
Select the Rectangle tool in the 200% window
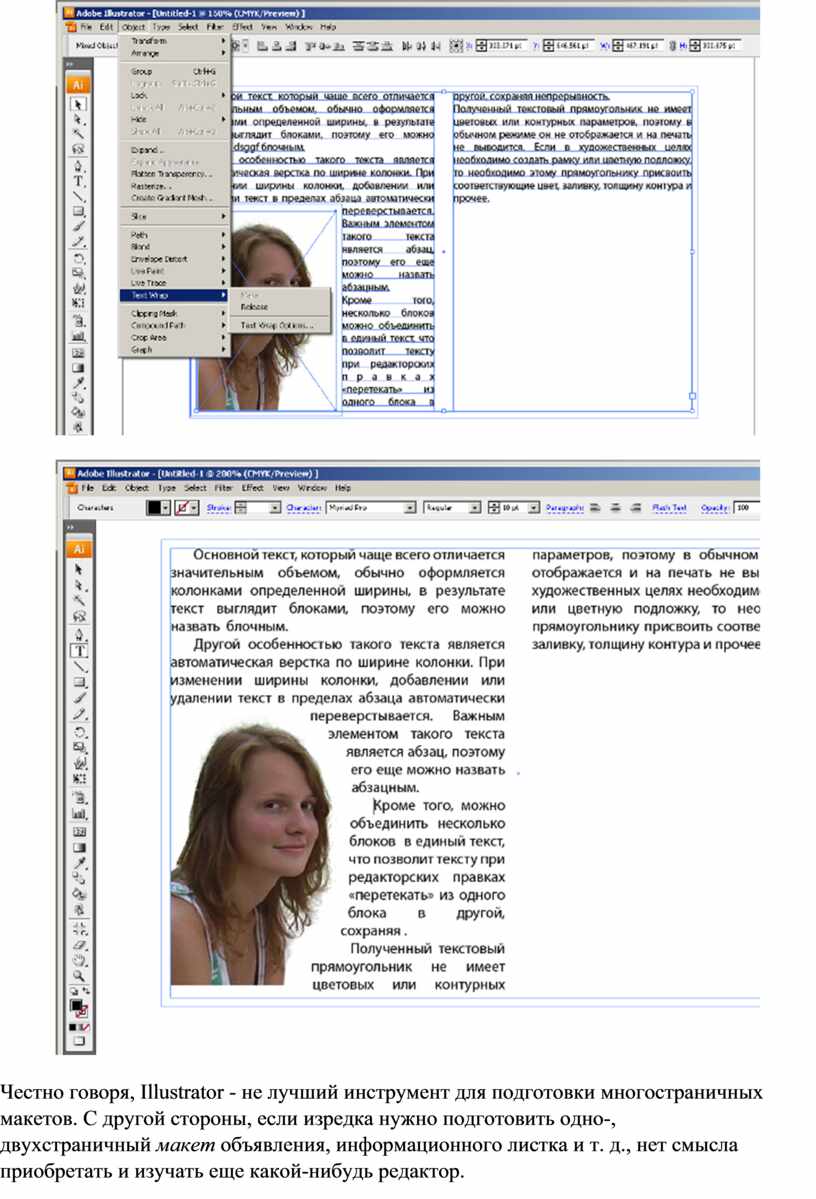click(79, 683)
